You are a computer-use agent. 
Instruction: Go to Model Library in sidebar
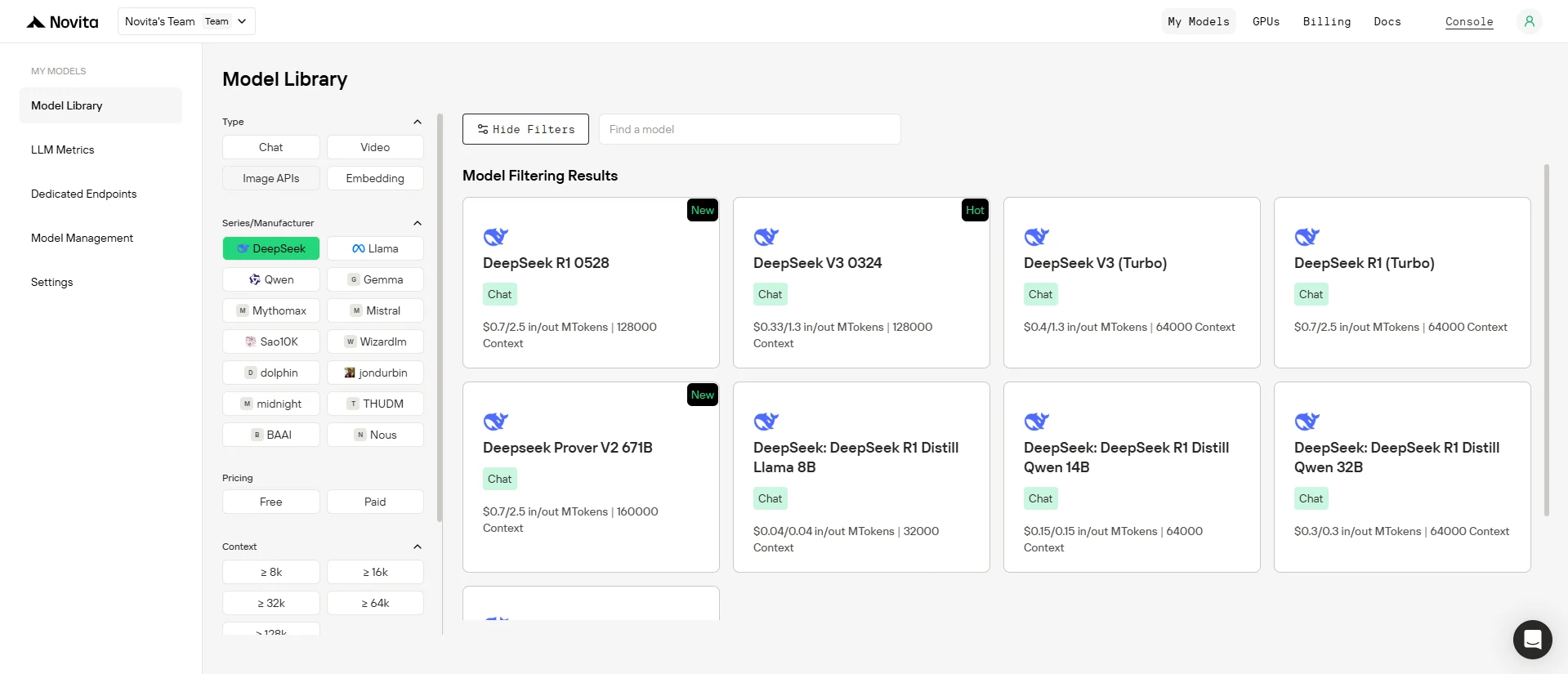tap(101, 105)
